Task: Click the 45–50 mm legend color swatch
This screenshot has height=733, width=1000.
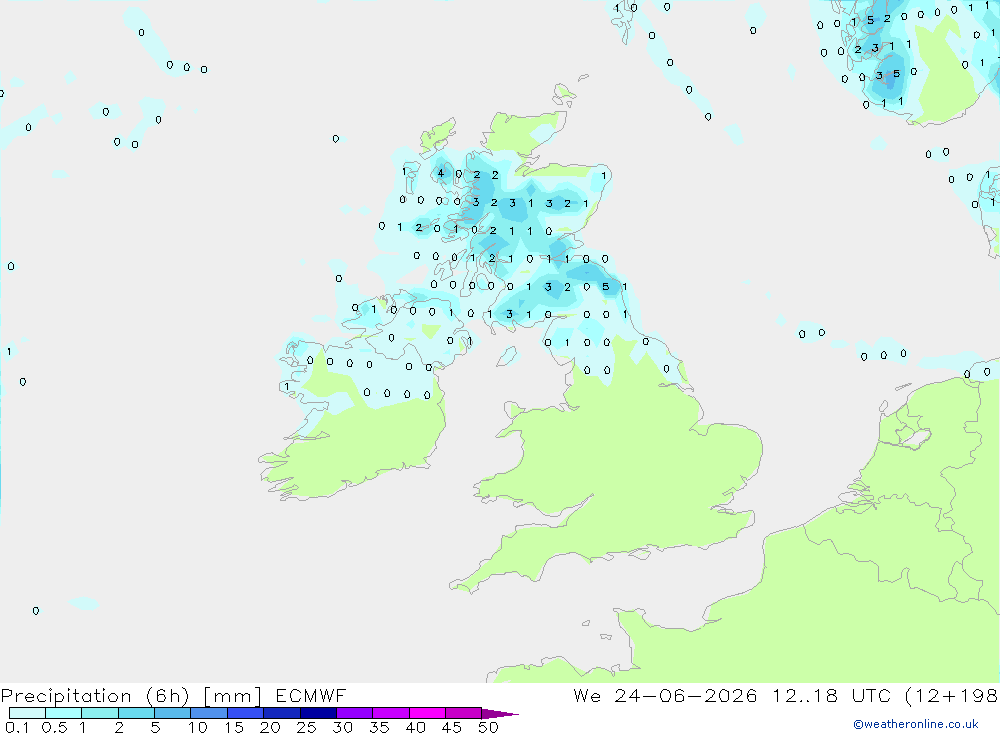Action: 463,713
